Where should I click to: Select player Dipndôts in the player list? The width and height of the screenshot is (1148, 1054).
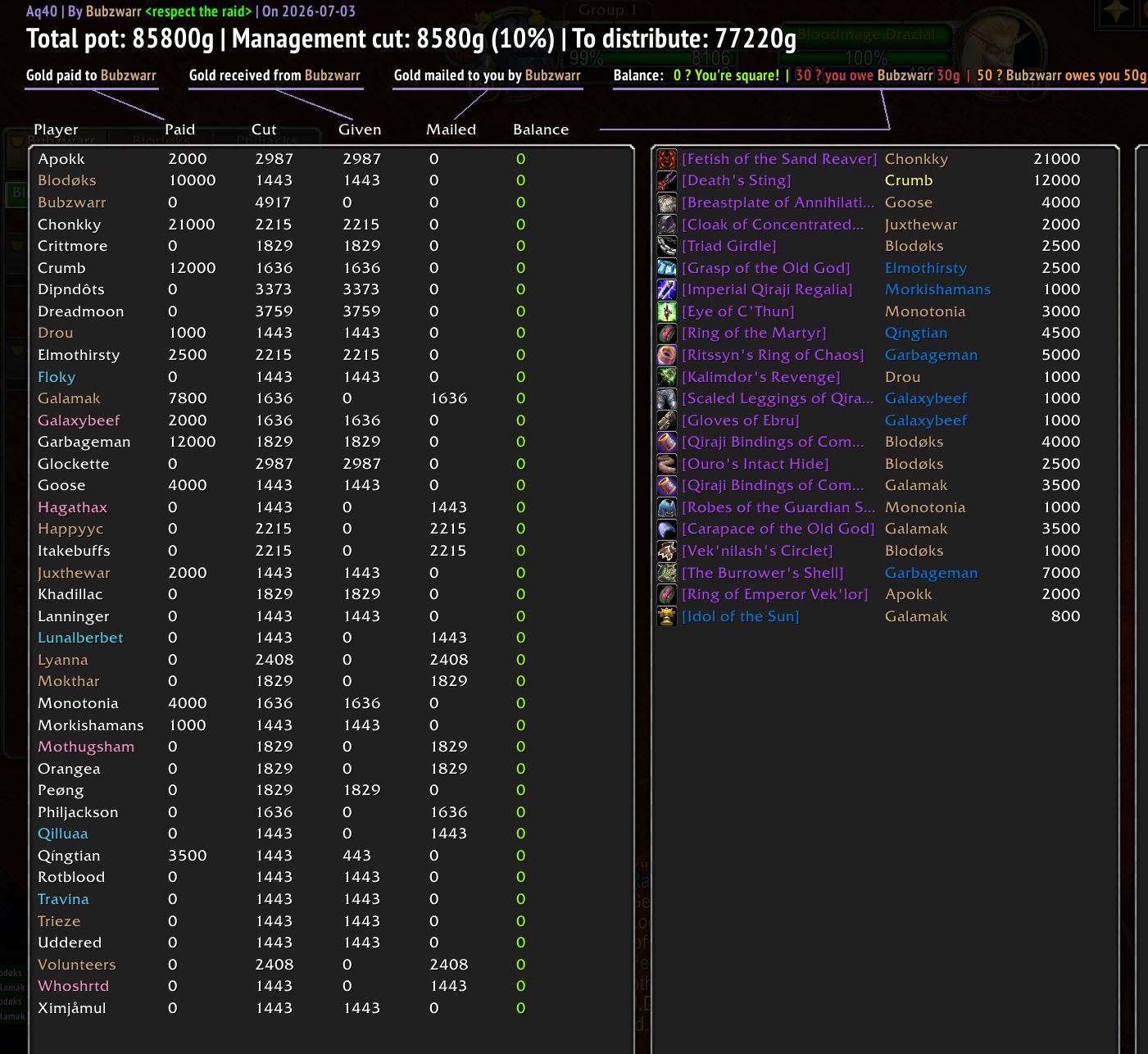point(71,289)
